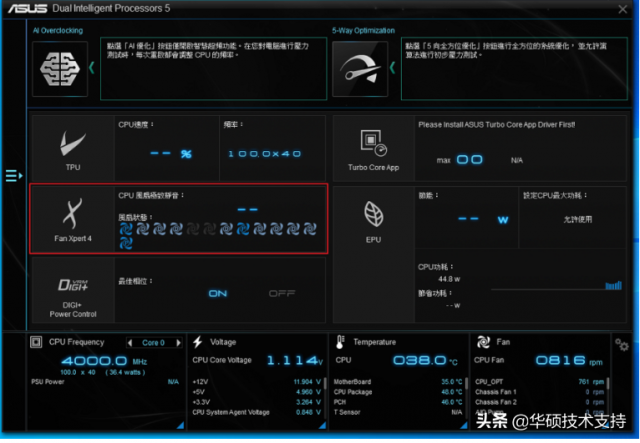This screenshot has width=640, height=443.
Task: Click the AI Overclocking brain icon
Action: coord(60,69)
